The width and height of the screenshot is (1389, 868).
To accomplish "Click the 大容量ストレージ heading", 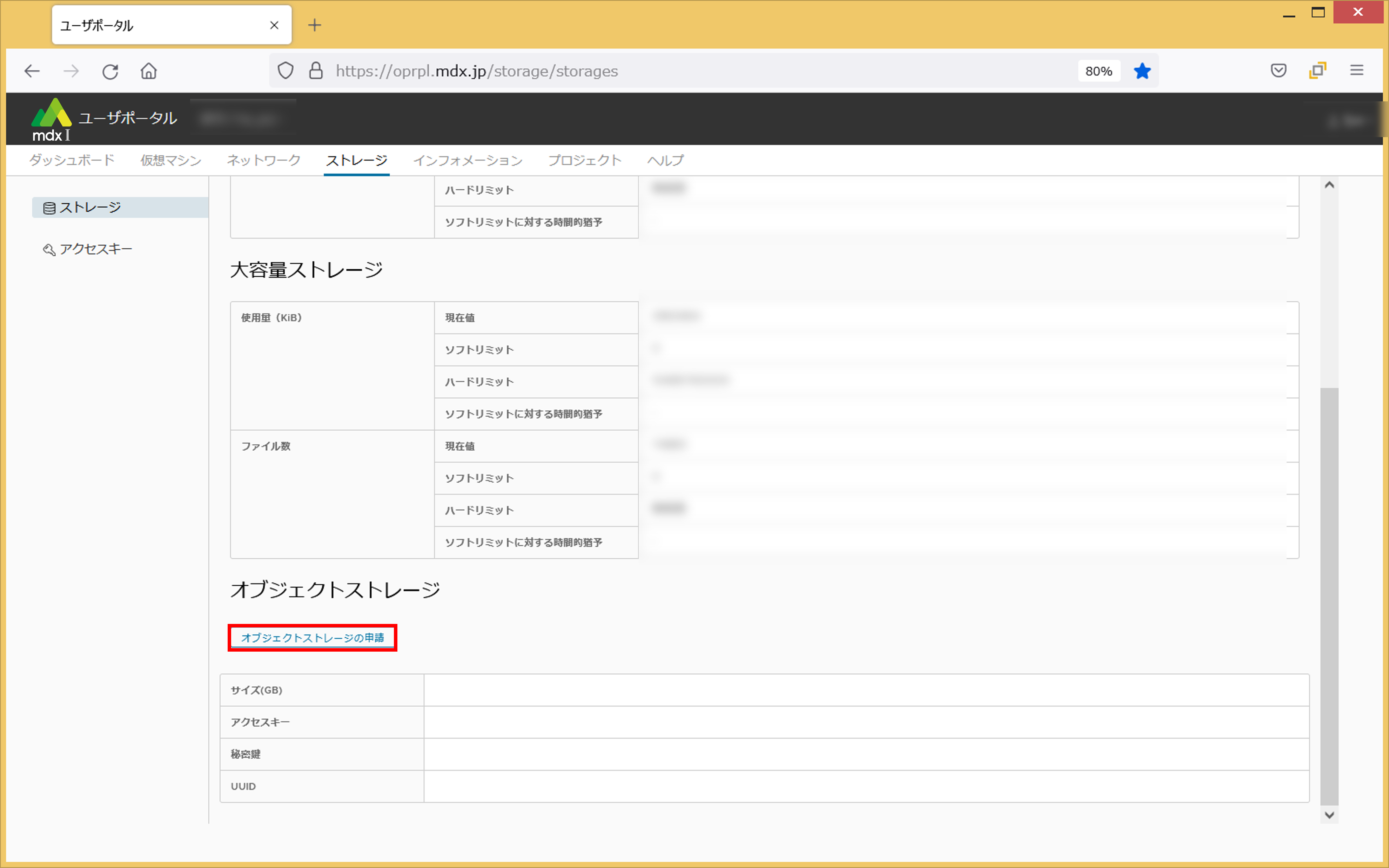I will [307, 270].
